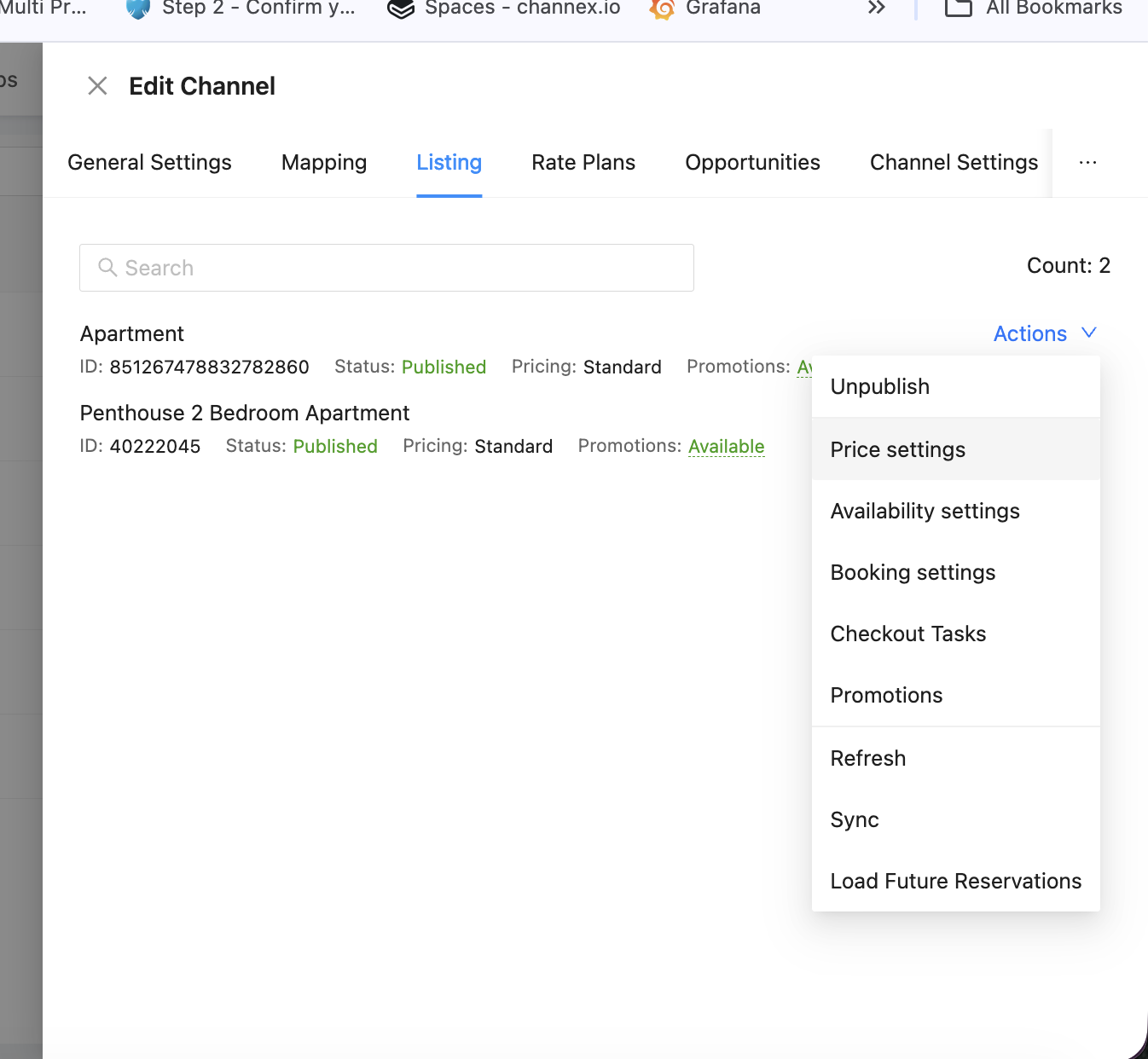Open the Multi Pr... bookmark

click(x=43, y=8)
